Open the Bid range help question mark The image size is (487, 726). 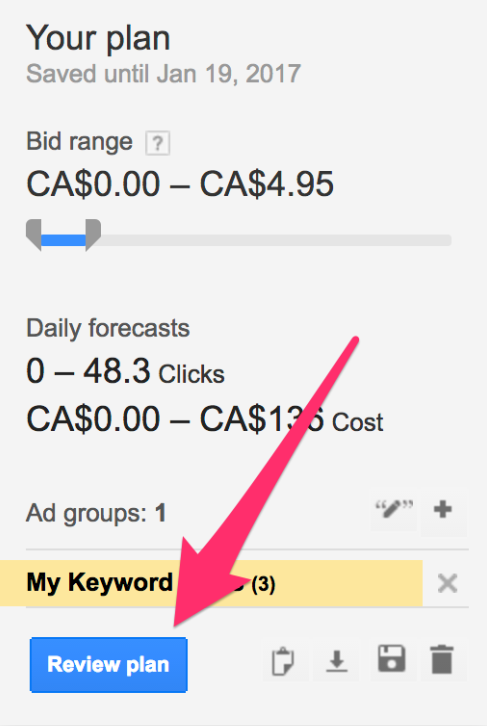coord(158,143)
